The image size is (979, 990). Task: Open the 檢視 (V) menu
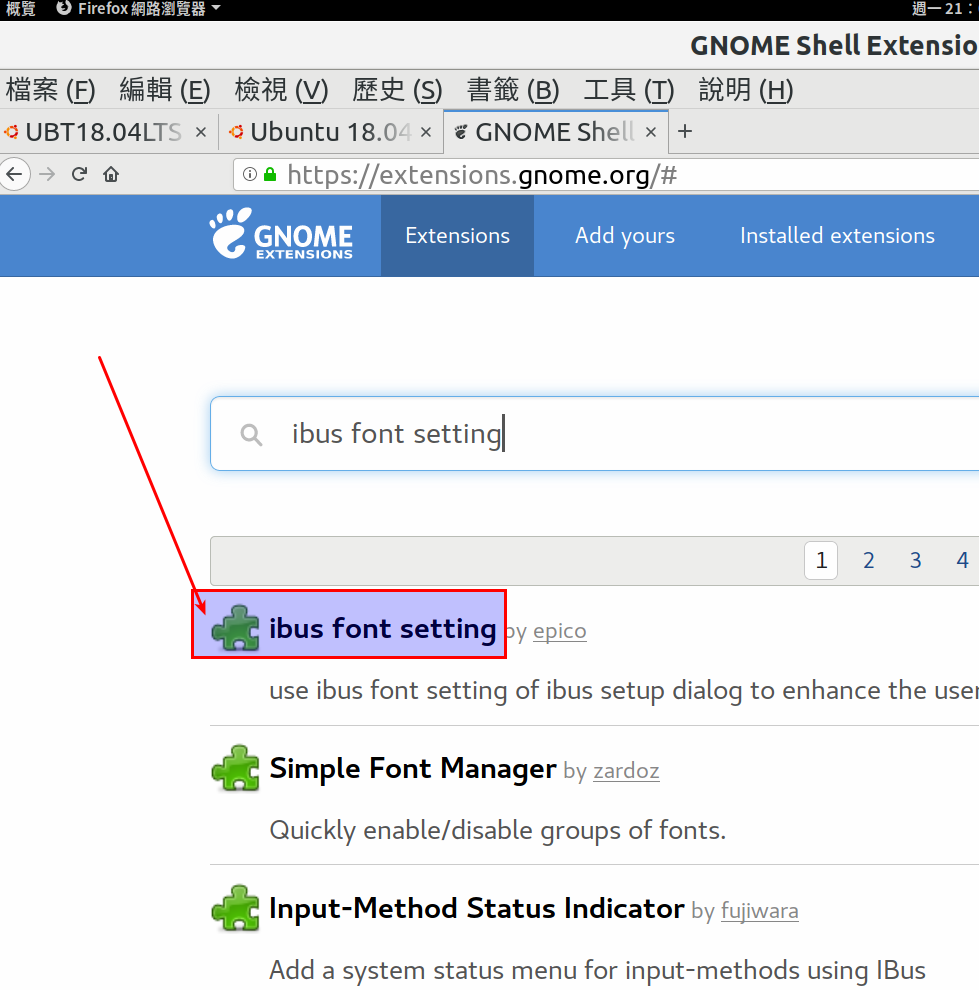coord(282,90)
